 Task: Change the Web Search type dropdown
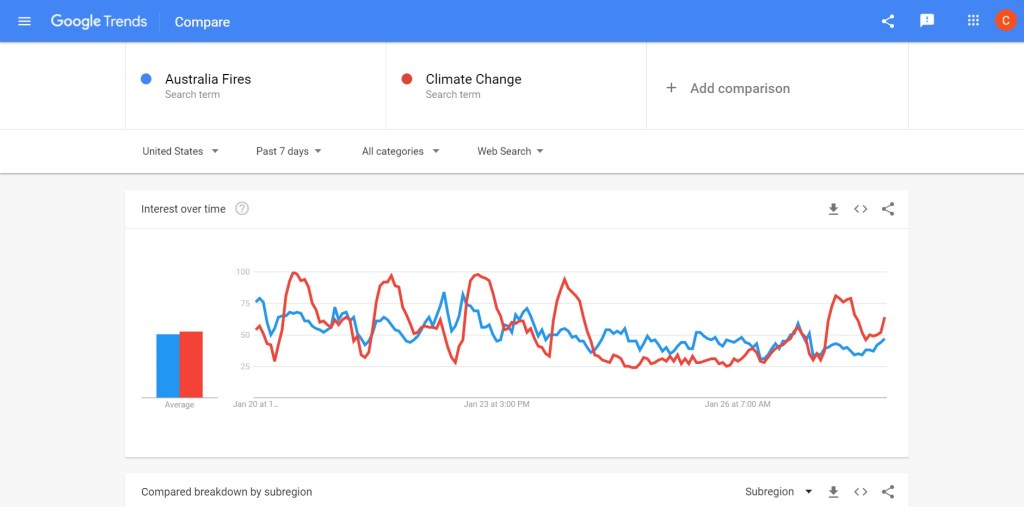[x=510, y=151]
